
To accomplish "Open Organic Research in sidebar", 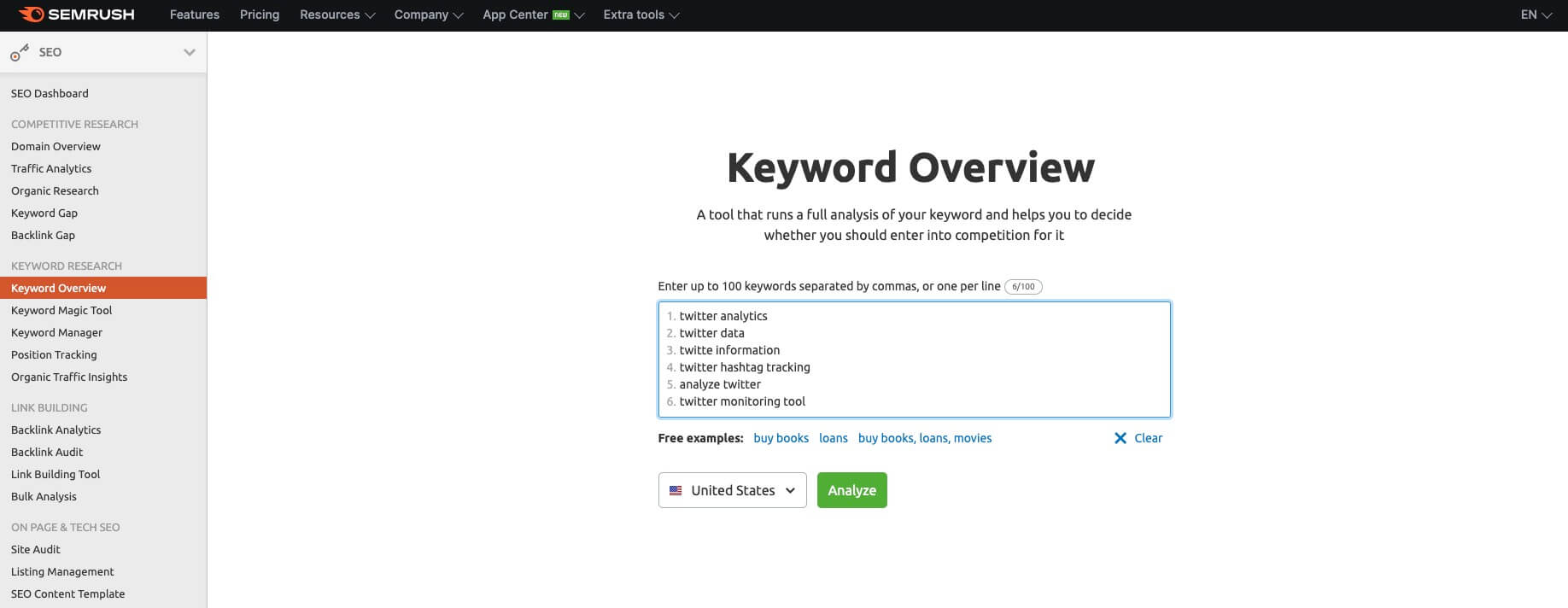I will tap(55, 190).
